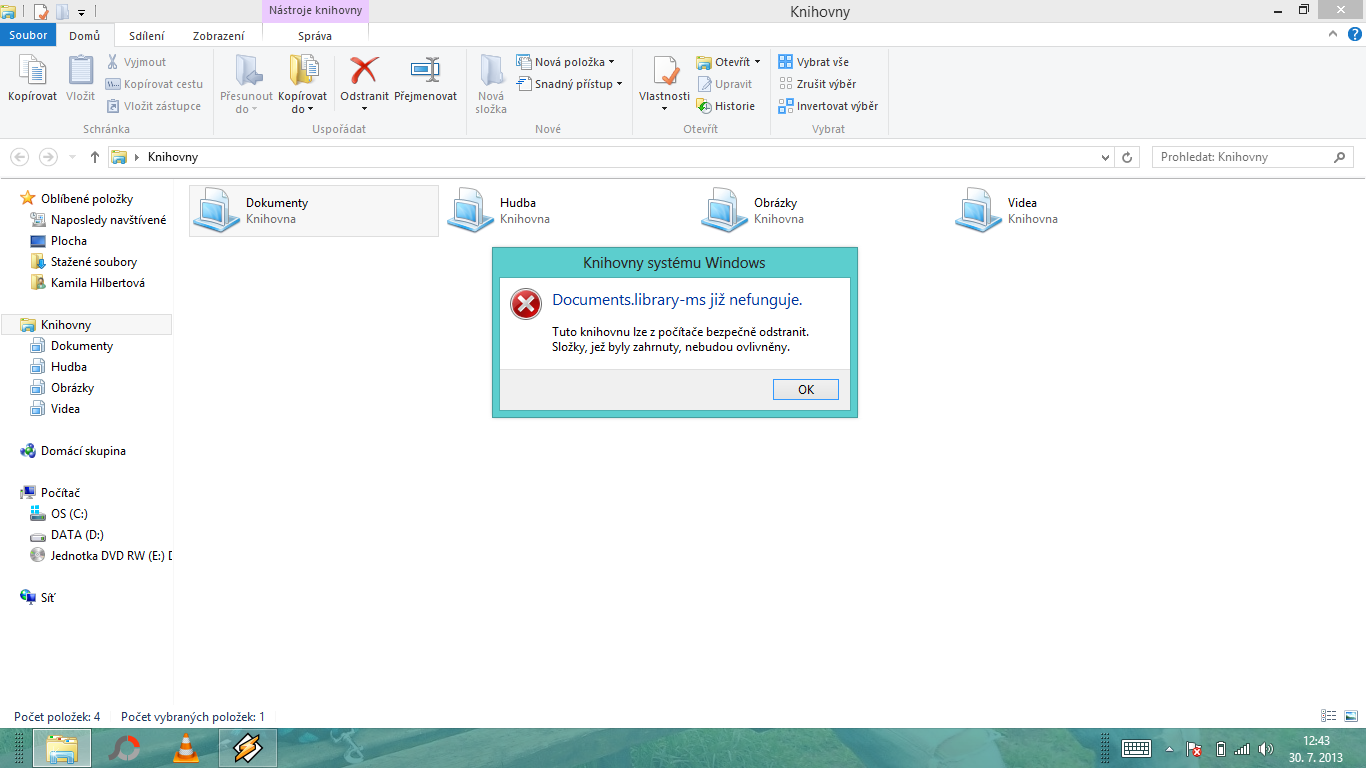Open Historie in the ribbon
The width and height of the screenshot is (1366, 768).
[726, 106]
